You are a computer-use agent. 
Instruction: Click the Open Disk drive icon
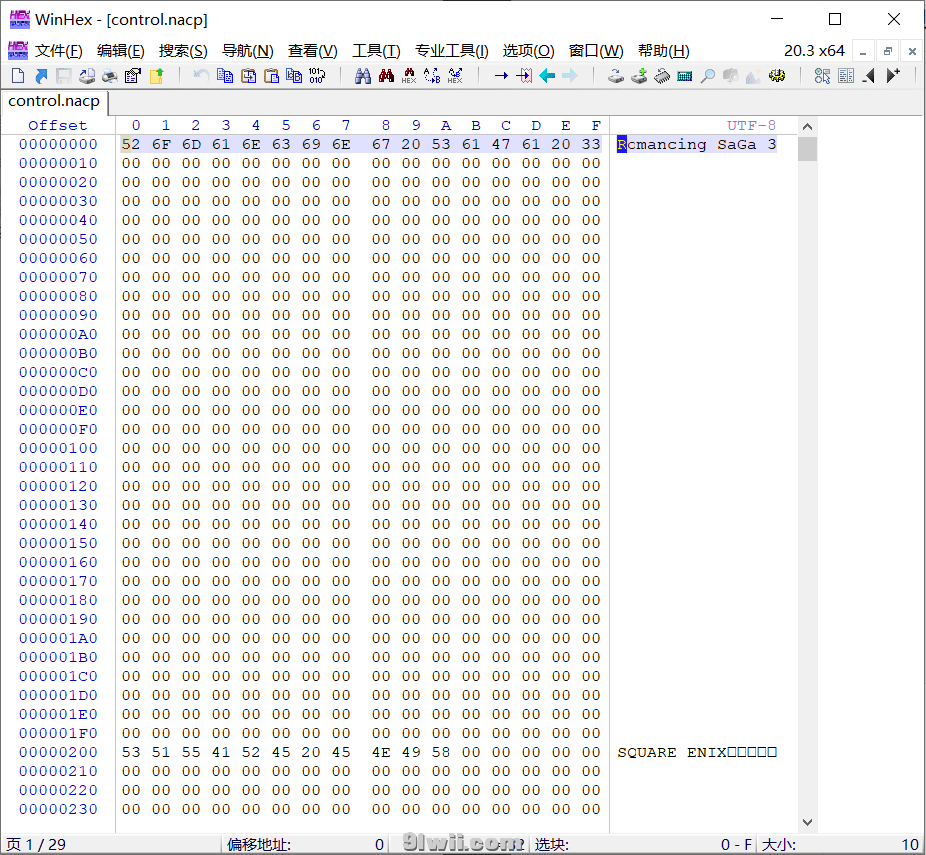(x=616, y=76)
